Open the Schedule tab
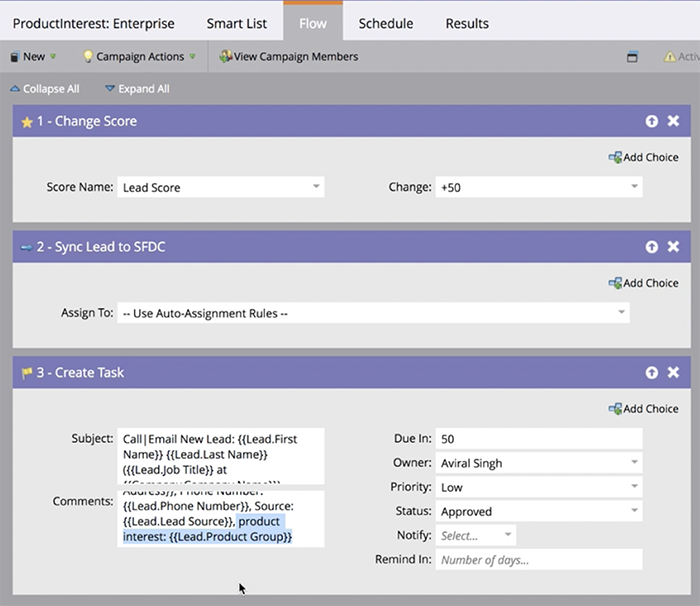The height and width of the screenshot is (606, 700). pyautogui.click(x=386, y=23)
